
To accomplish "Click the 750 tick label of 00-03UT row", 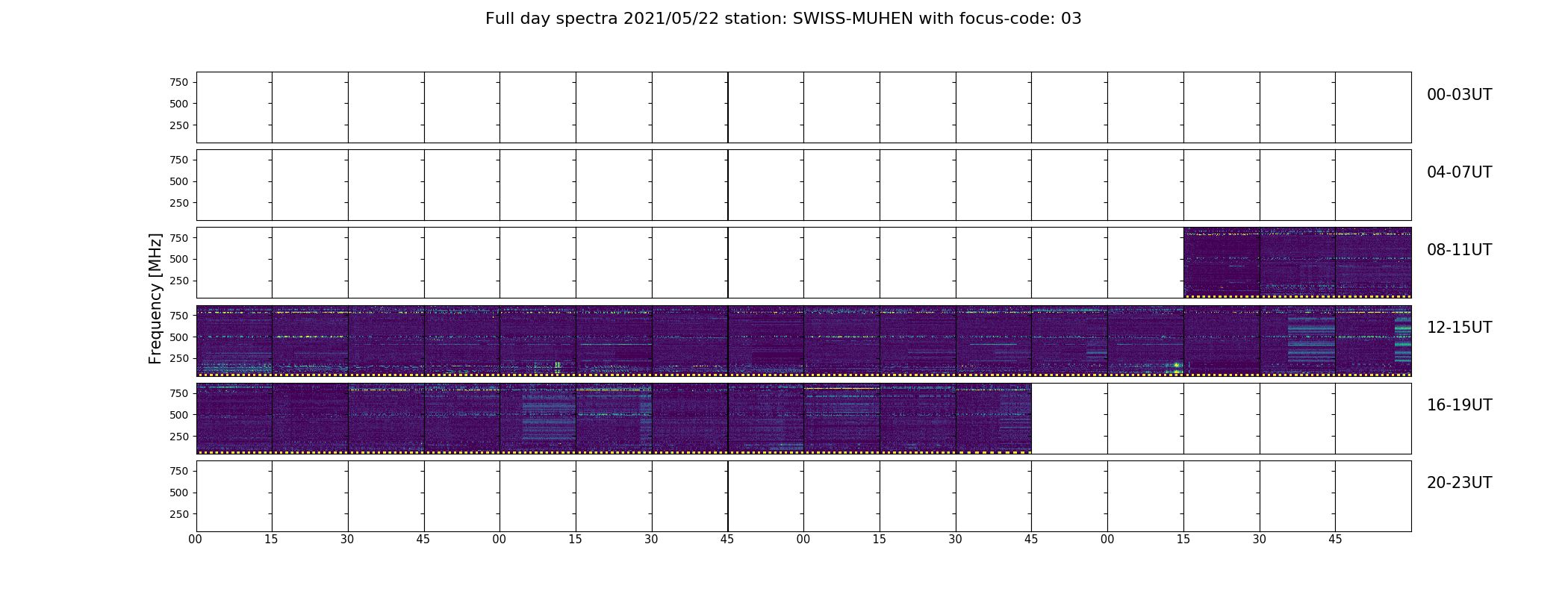I will click(x=179, y=83).
